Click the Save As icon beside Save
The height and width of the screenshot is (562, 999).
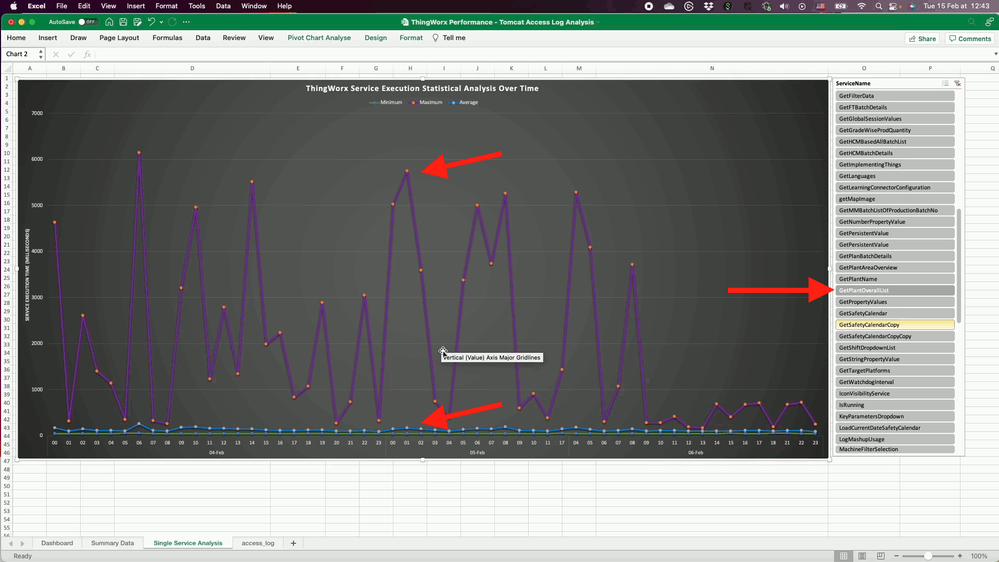click(x=137, y=22)
